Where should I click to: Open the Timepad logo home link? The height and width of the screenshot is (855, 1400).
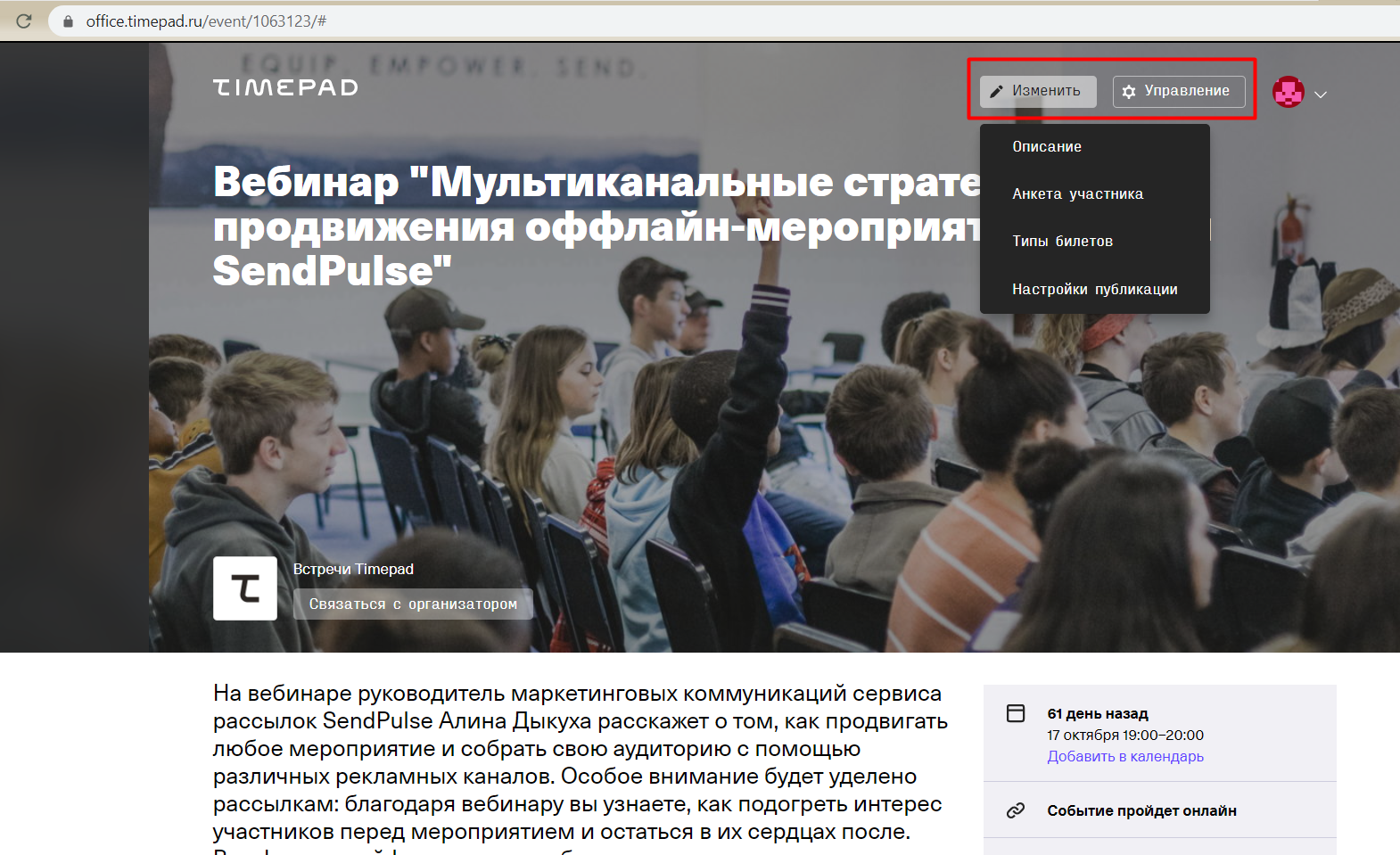[285, 87]
